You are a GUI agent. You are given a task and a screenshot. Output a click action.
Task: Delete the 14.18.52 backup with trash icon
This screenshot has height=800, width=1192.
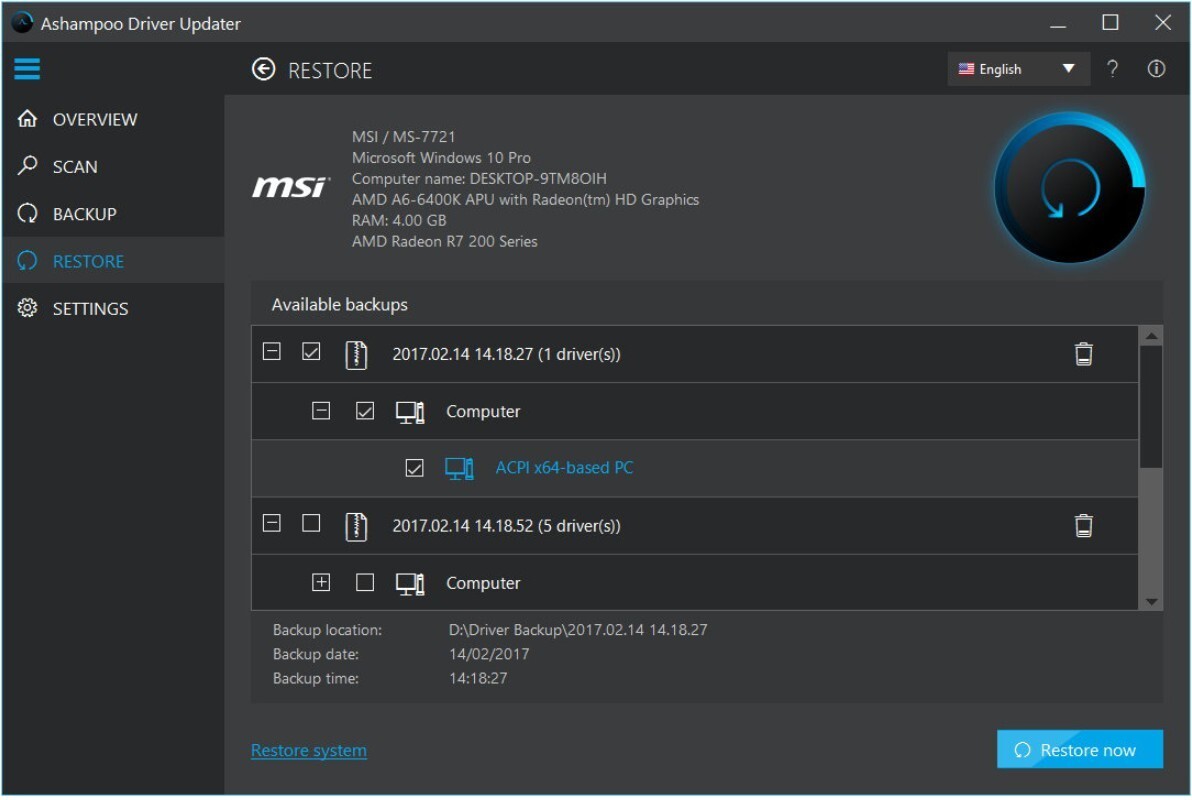click(1083, 525)
